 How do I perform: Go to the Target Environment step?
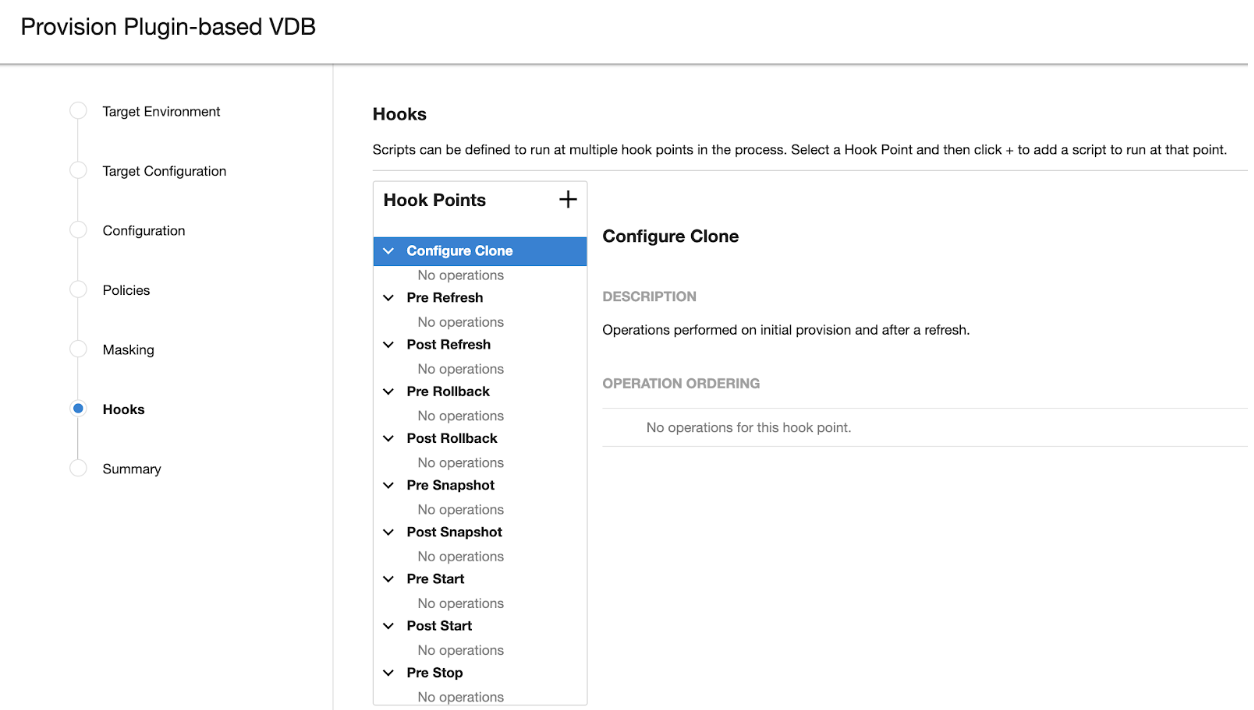pyautogui.click(x=161, y=112)
